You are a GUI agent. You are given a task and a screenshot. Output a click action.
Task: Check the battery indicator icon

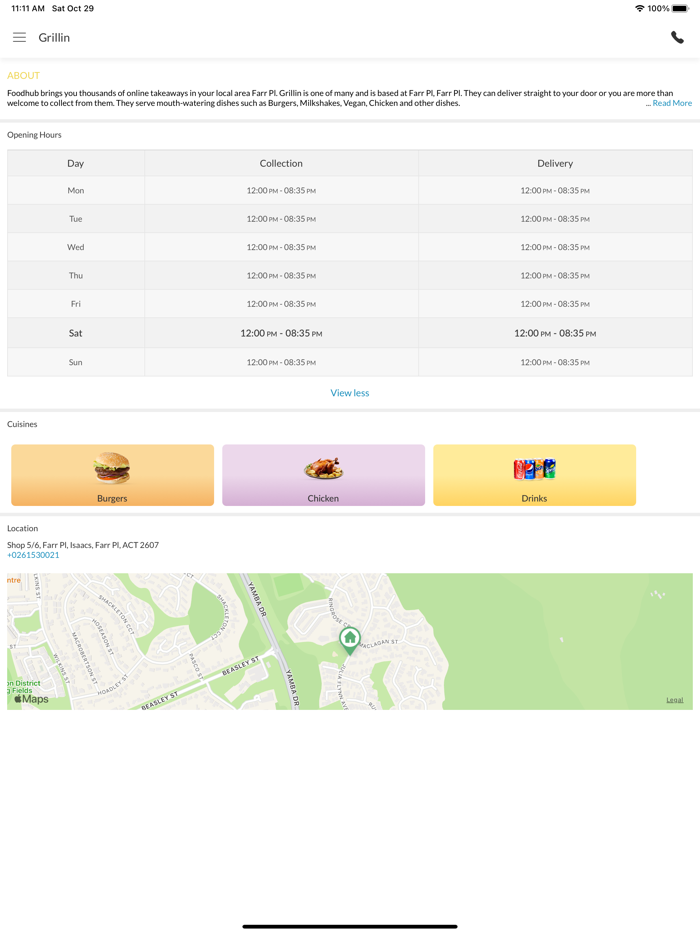680,8
